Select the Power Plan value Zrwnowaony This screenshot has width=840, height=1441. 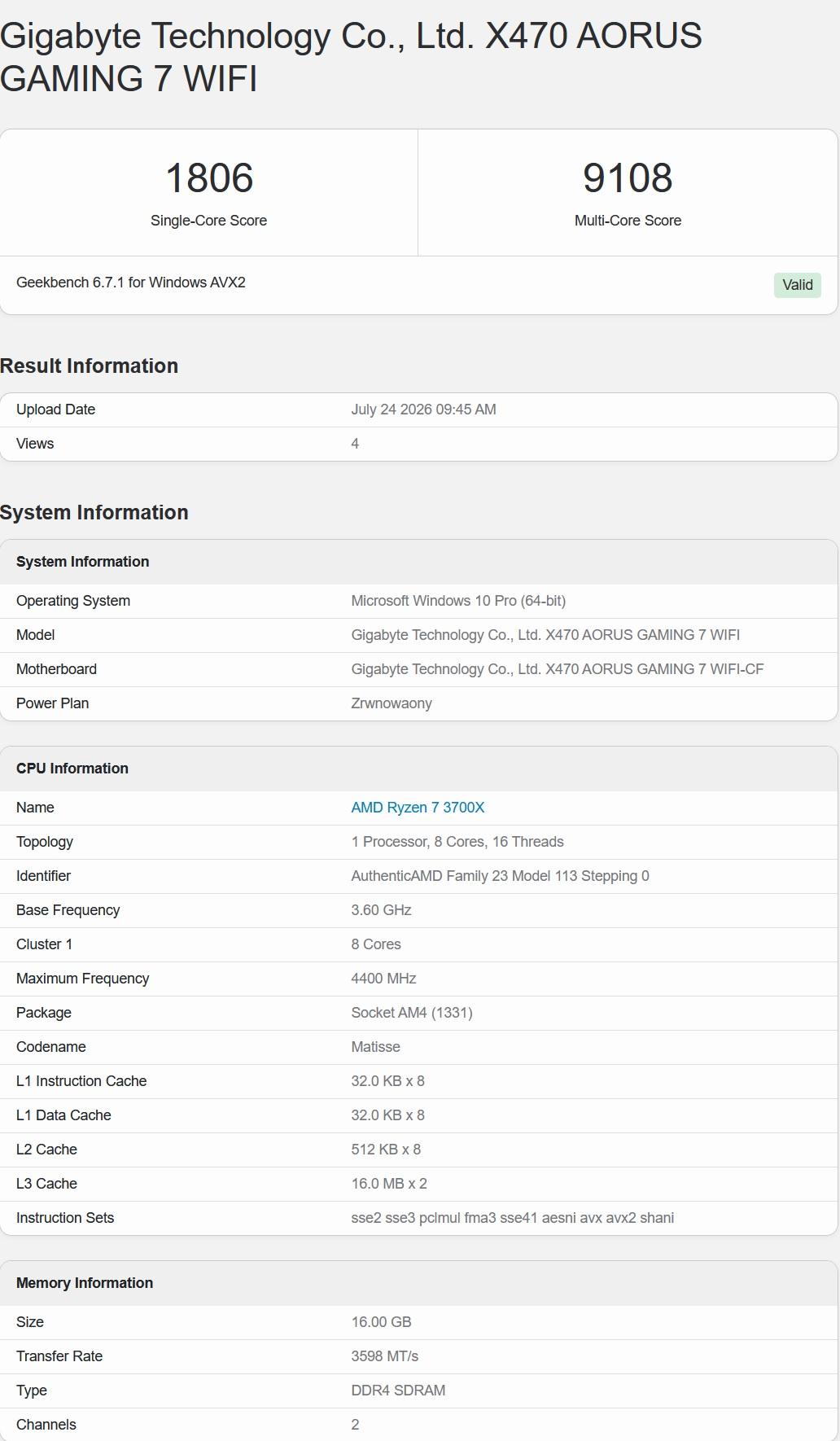pos(392,703)
